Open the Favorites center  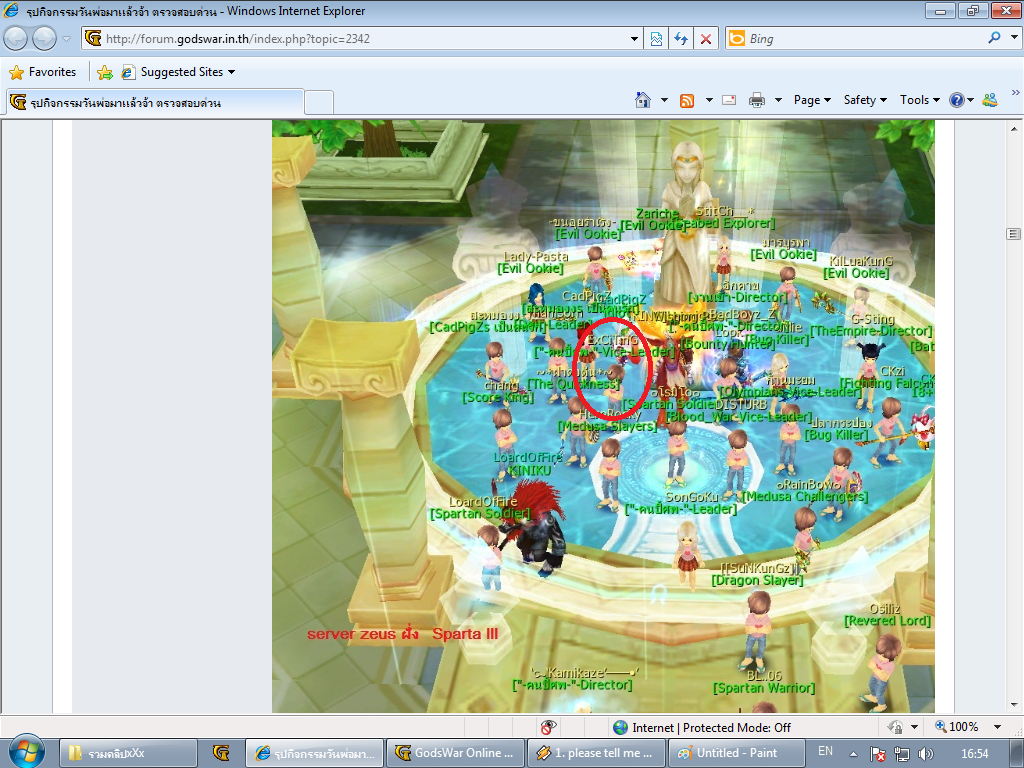pos(43,72)
